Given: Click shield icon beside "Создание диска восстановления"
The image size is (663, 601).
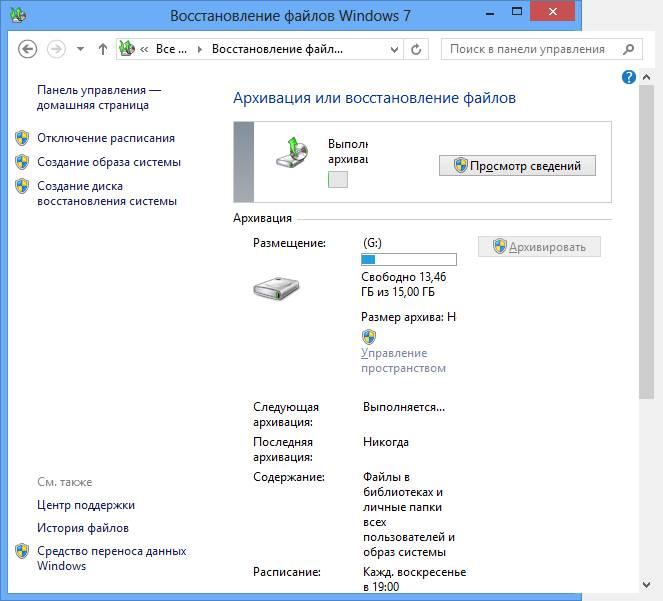Looking at the screenshot, I should click(22, 186).
